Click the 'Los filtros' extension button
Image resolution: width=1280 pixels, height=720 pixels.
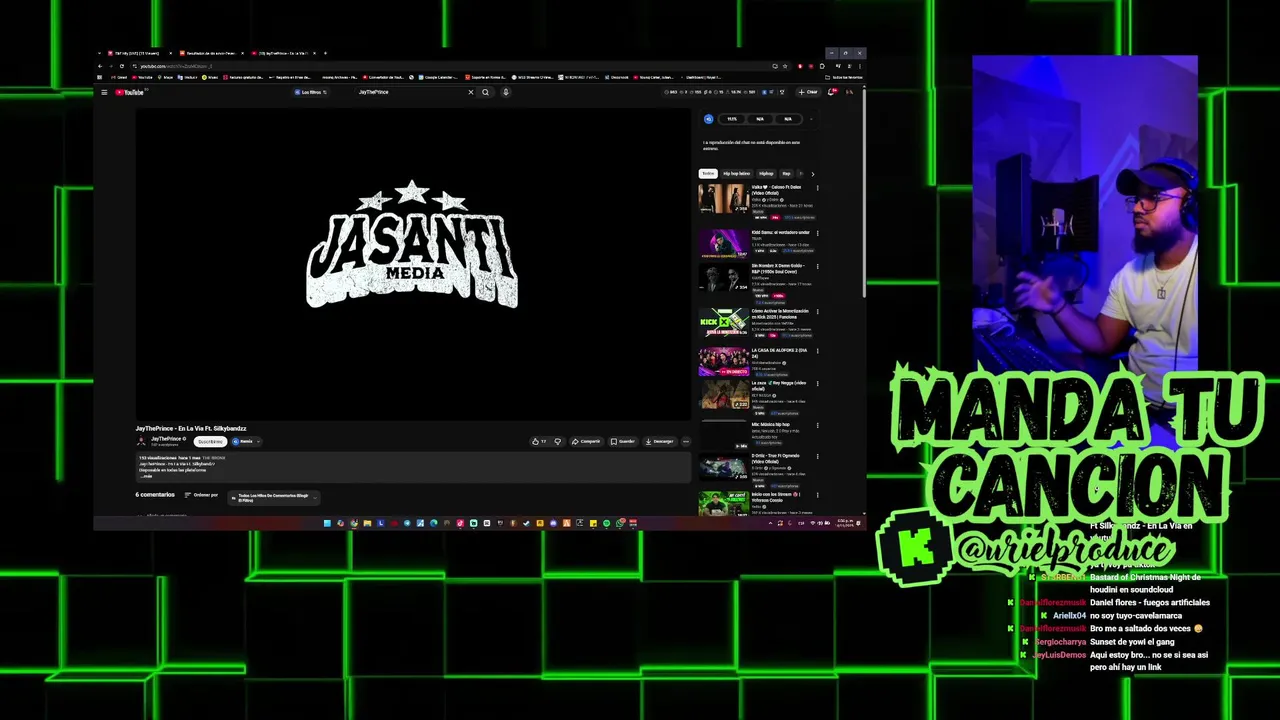[311, 92]
